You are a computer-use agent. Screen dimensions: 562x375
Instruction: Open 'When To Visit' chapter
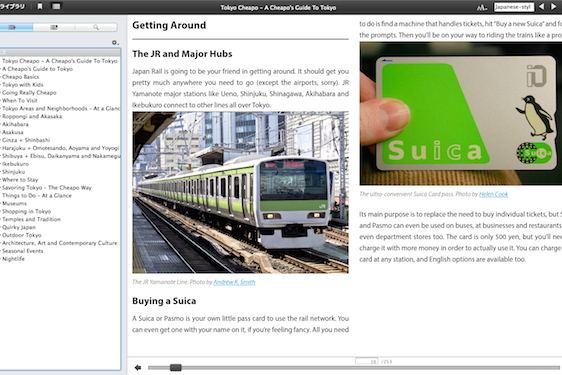pos(20,100)
